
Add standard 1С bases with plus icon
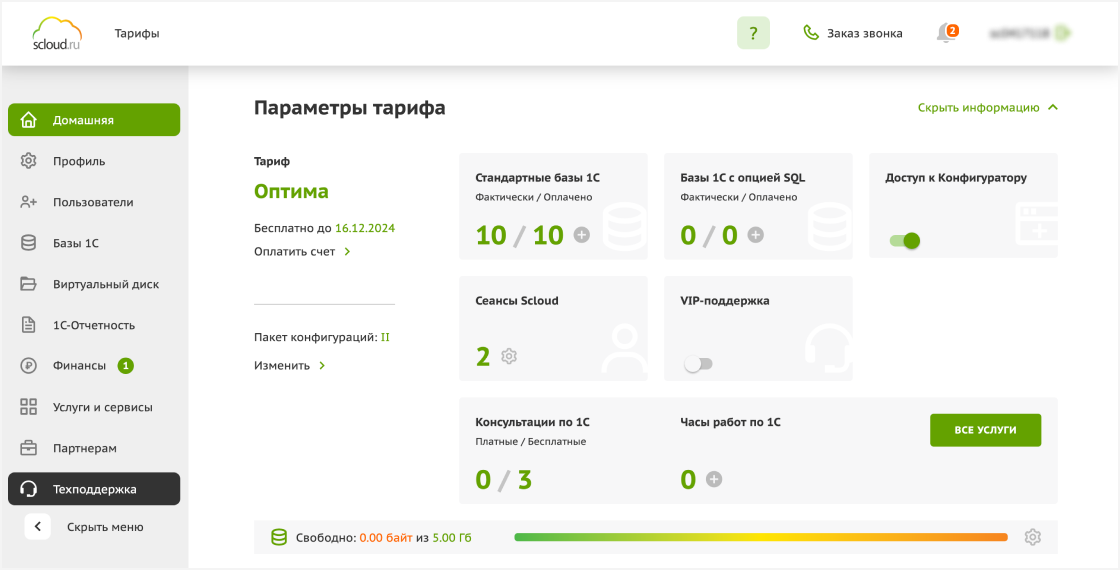coord(582,234)
